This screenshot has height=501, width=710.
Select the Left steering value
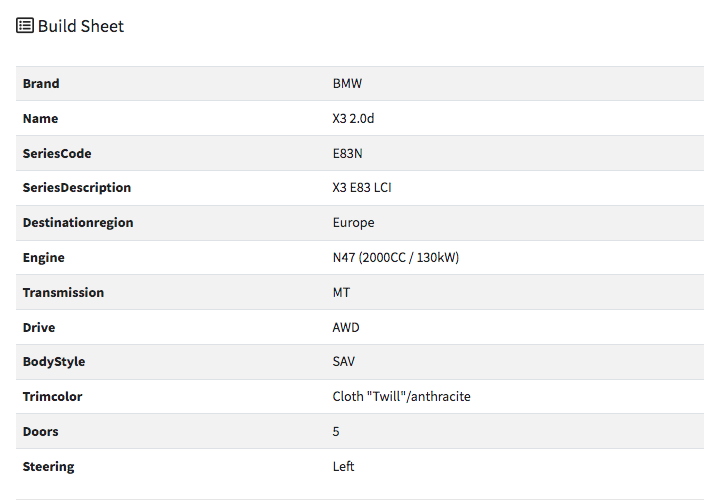click(343, 467)
